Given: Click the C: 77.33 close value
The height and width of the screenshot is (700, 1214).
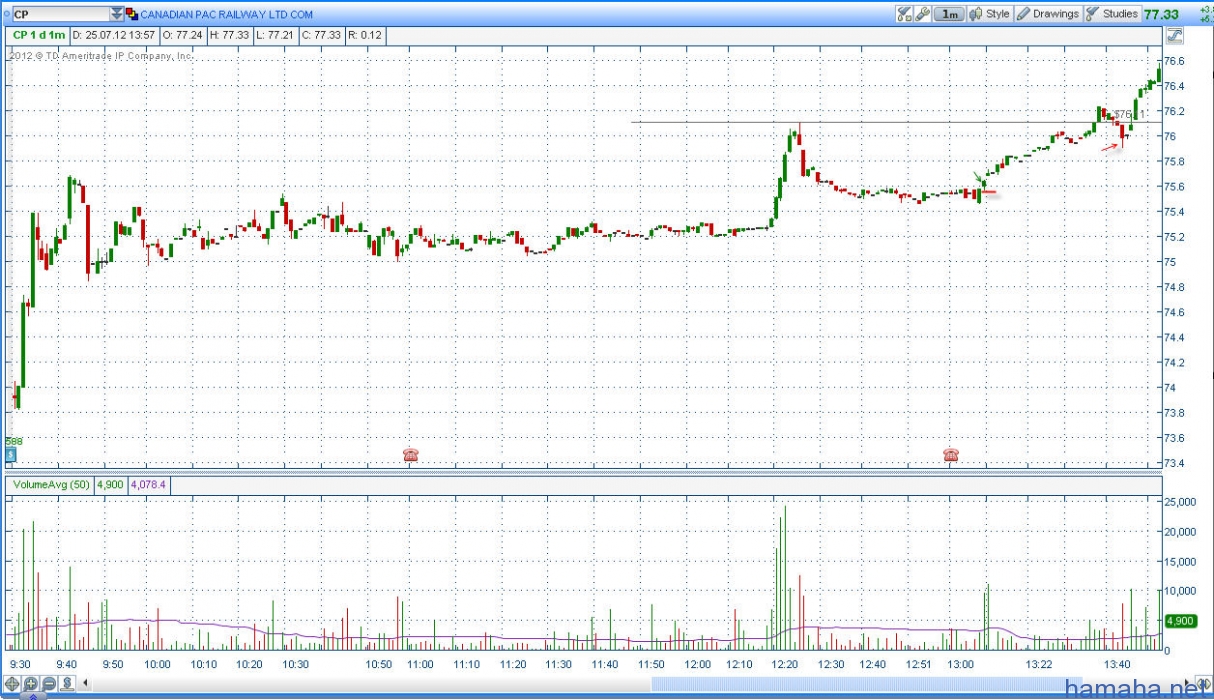Looking at the screenshot, I should [x=321, y=35].
